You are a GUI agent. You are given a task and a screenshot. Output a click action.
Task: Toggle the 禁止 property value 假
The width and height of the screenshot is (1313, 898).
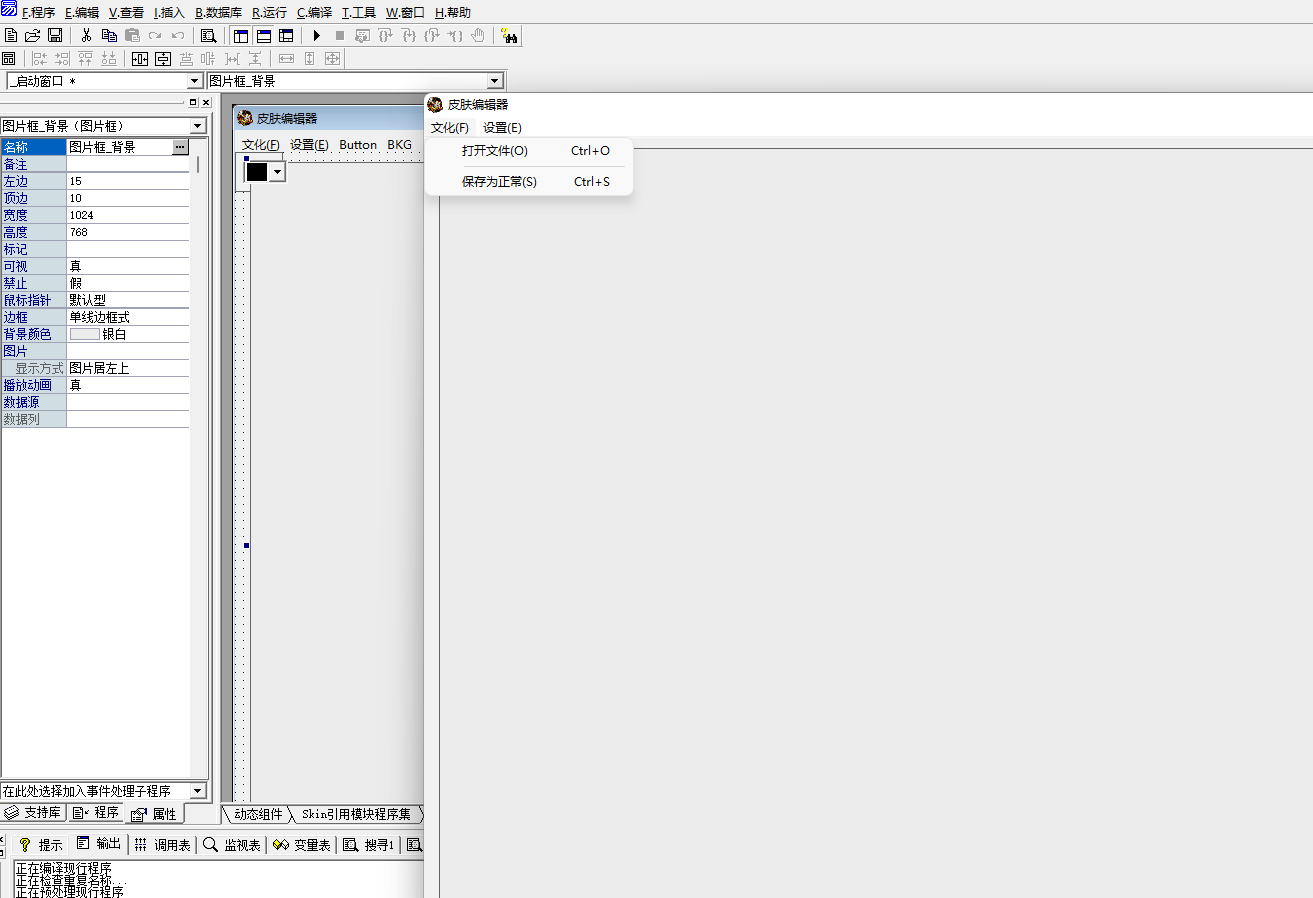(127, 284)
